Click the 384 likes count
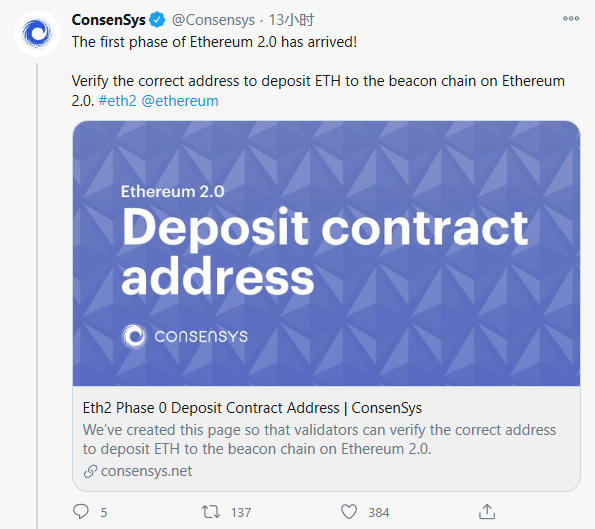 pos(379,513)
